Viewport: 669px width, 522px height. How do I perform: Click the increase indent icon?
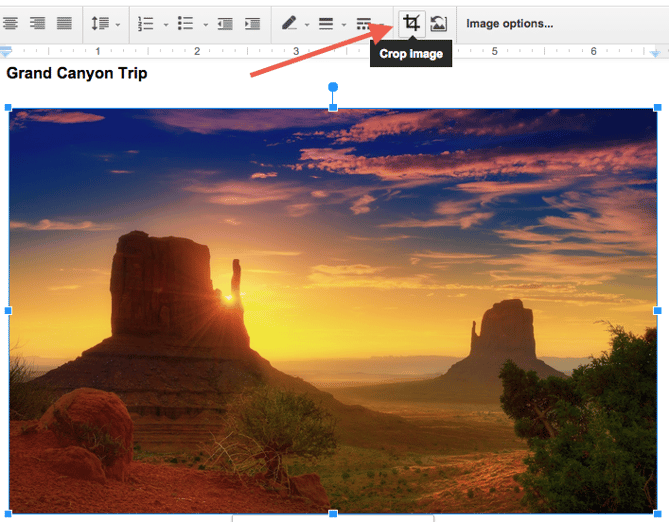(252, 23)
